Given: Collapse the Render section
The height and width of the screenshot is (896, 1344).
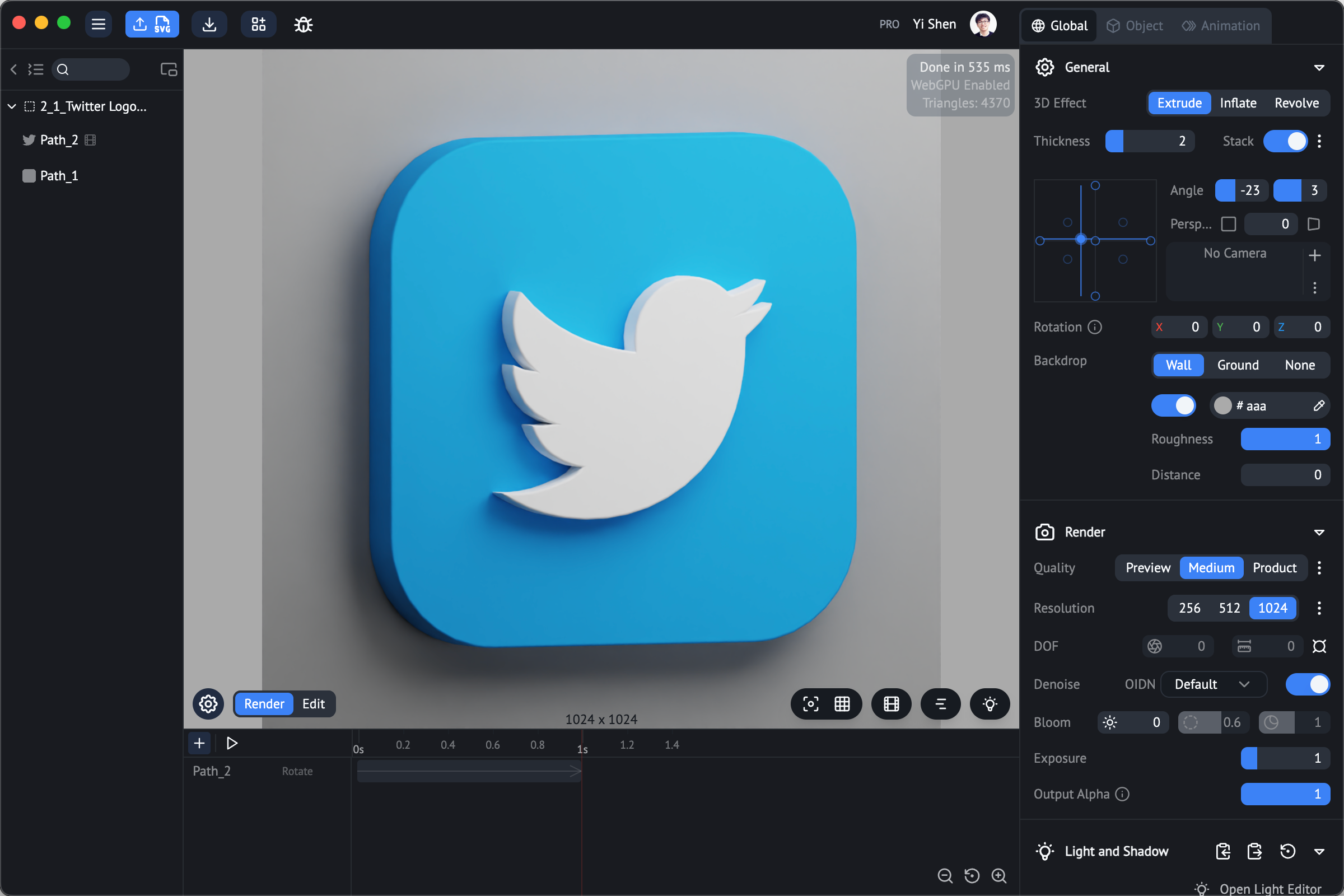Looking at the screenshot, I should click(1319, 533).
